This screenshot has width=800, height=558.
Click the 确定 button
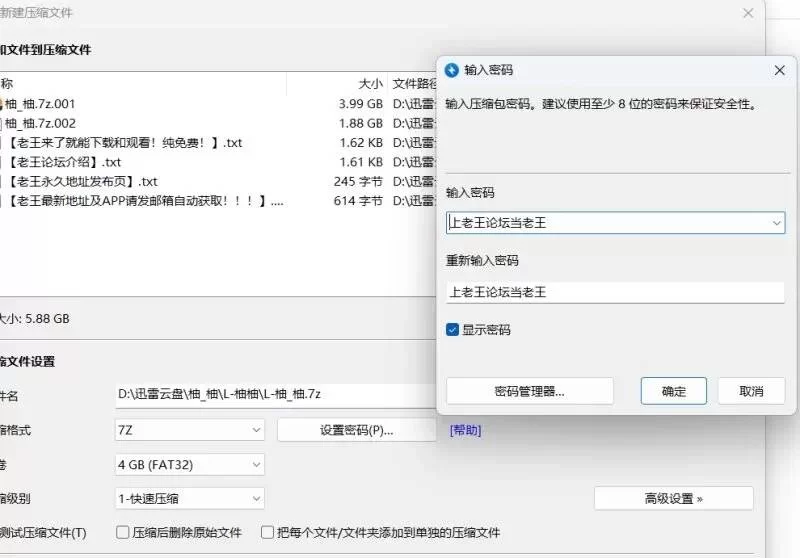click(673, 391)
